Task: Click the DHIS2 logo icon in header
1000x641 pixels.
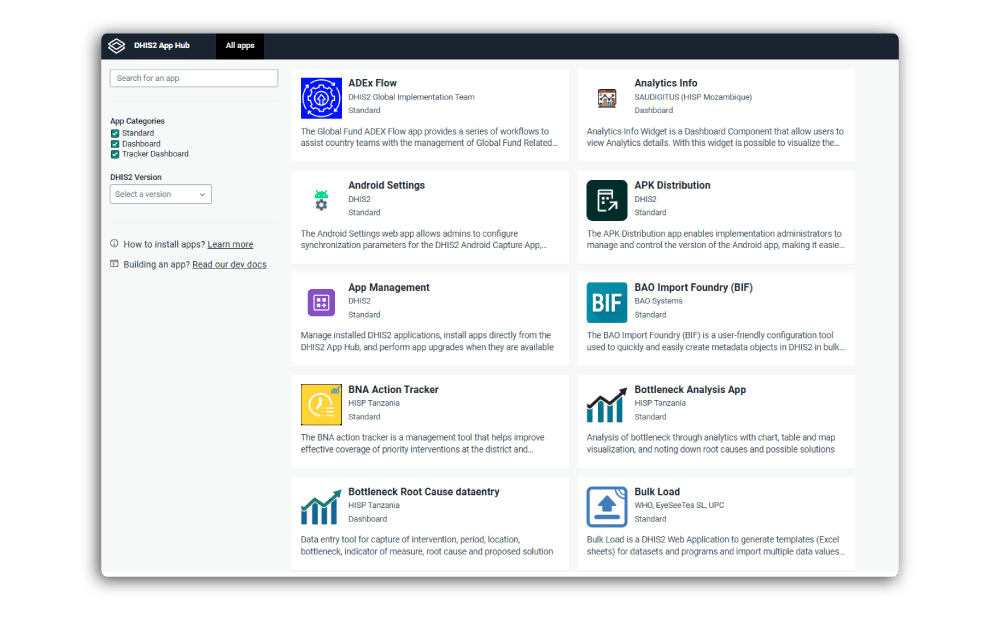Action: (116, 46)
